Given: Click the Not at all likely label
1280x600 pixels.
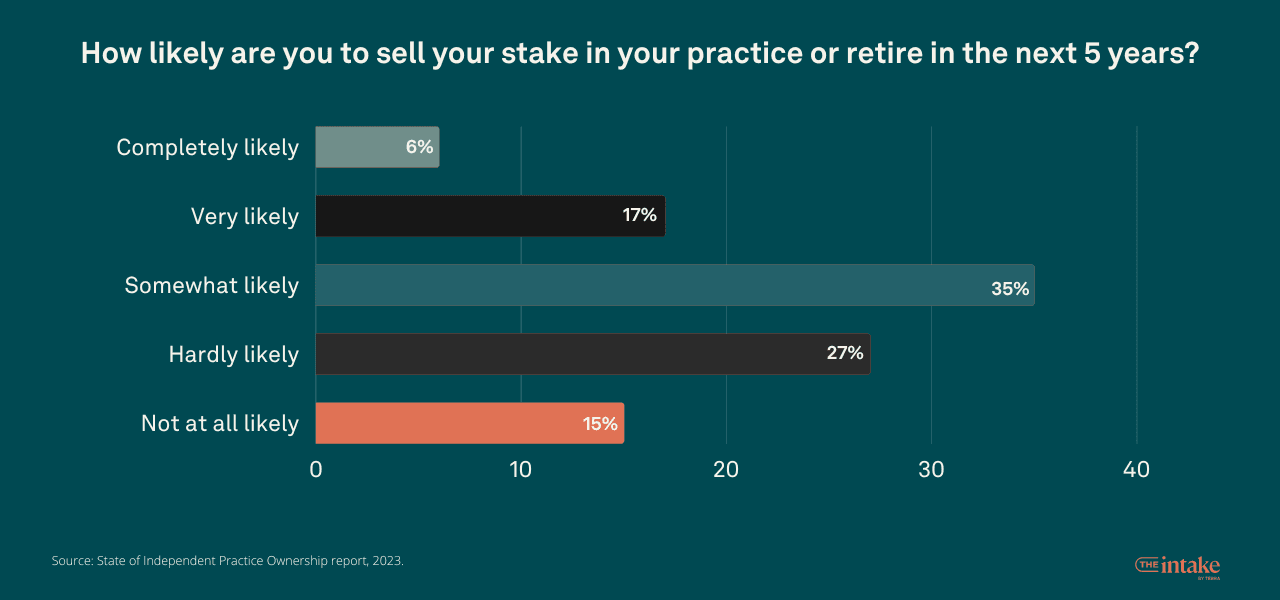Looking at the screenshot, I should click(x=220, y=424).
